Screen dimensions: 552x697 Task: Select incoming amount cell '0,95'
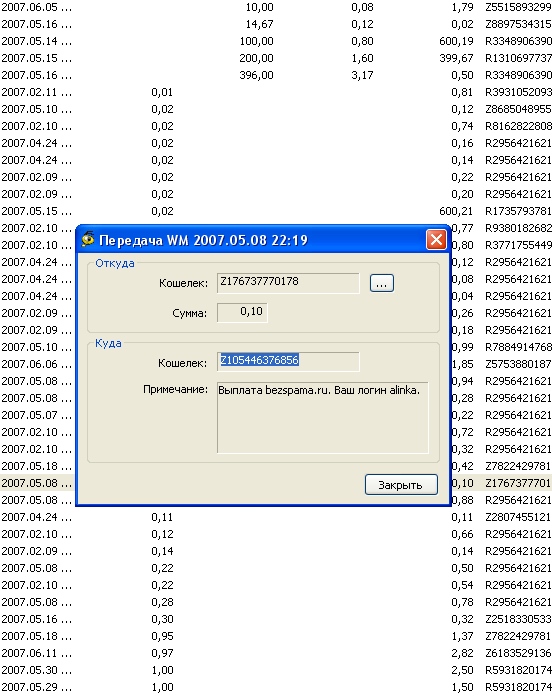pos(162,636)
